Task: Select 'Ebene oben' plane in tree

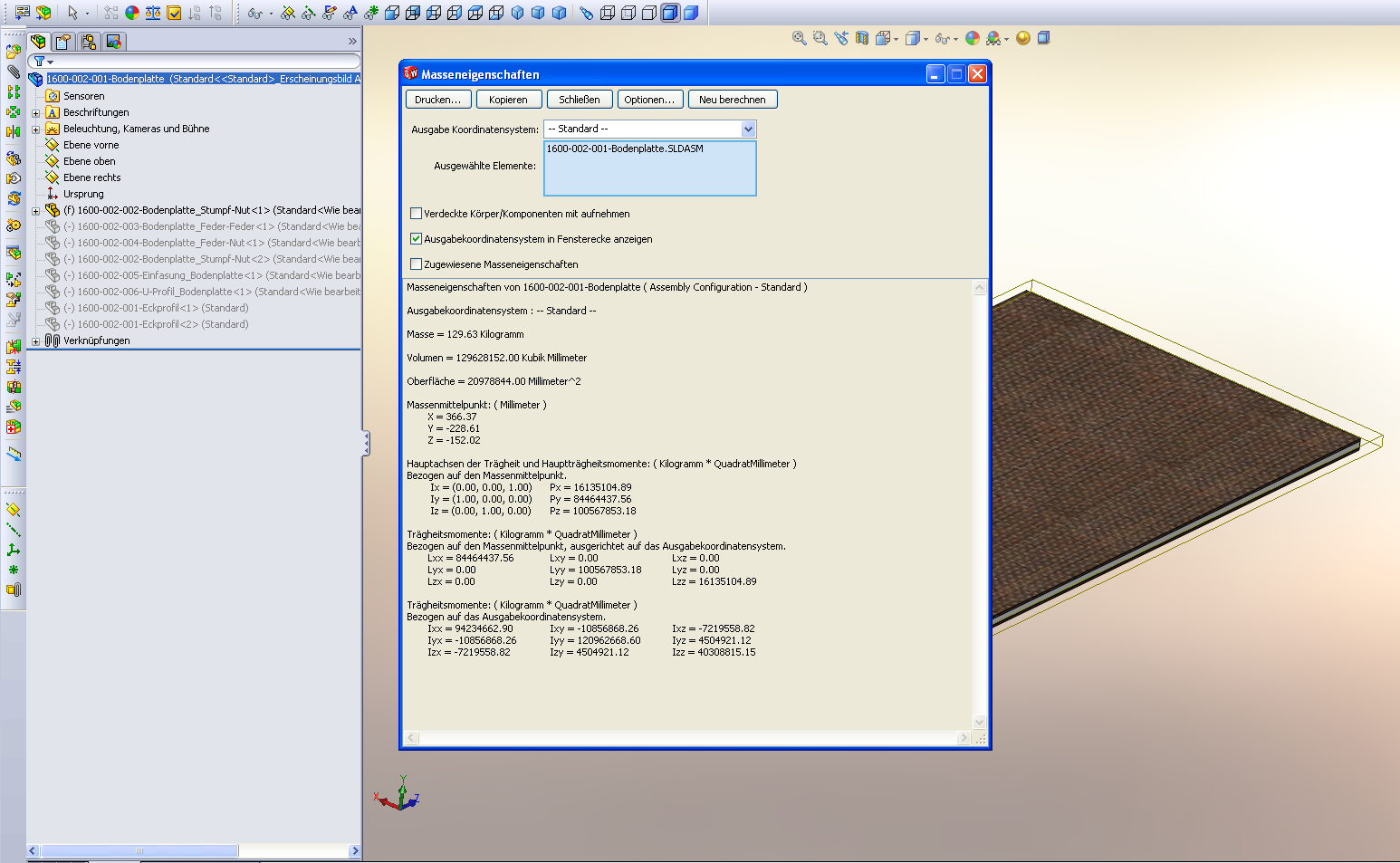Action: tap(89, 161)
